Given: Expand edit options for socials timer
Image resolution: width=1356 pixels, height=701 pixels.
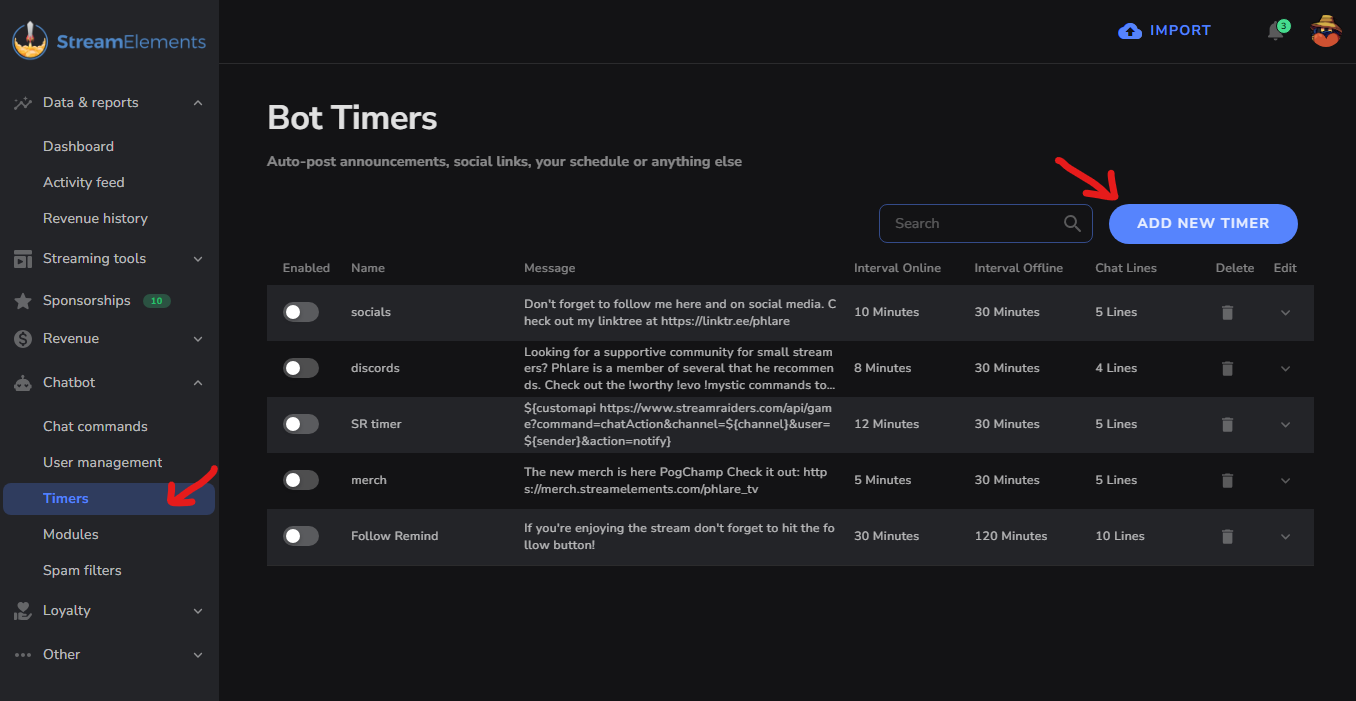Looking at the screenshot, I should pos(1285,313).
